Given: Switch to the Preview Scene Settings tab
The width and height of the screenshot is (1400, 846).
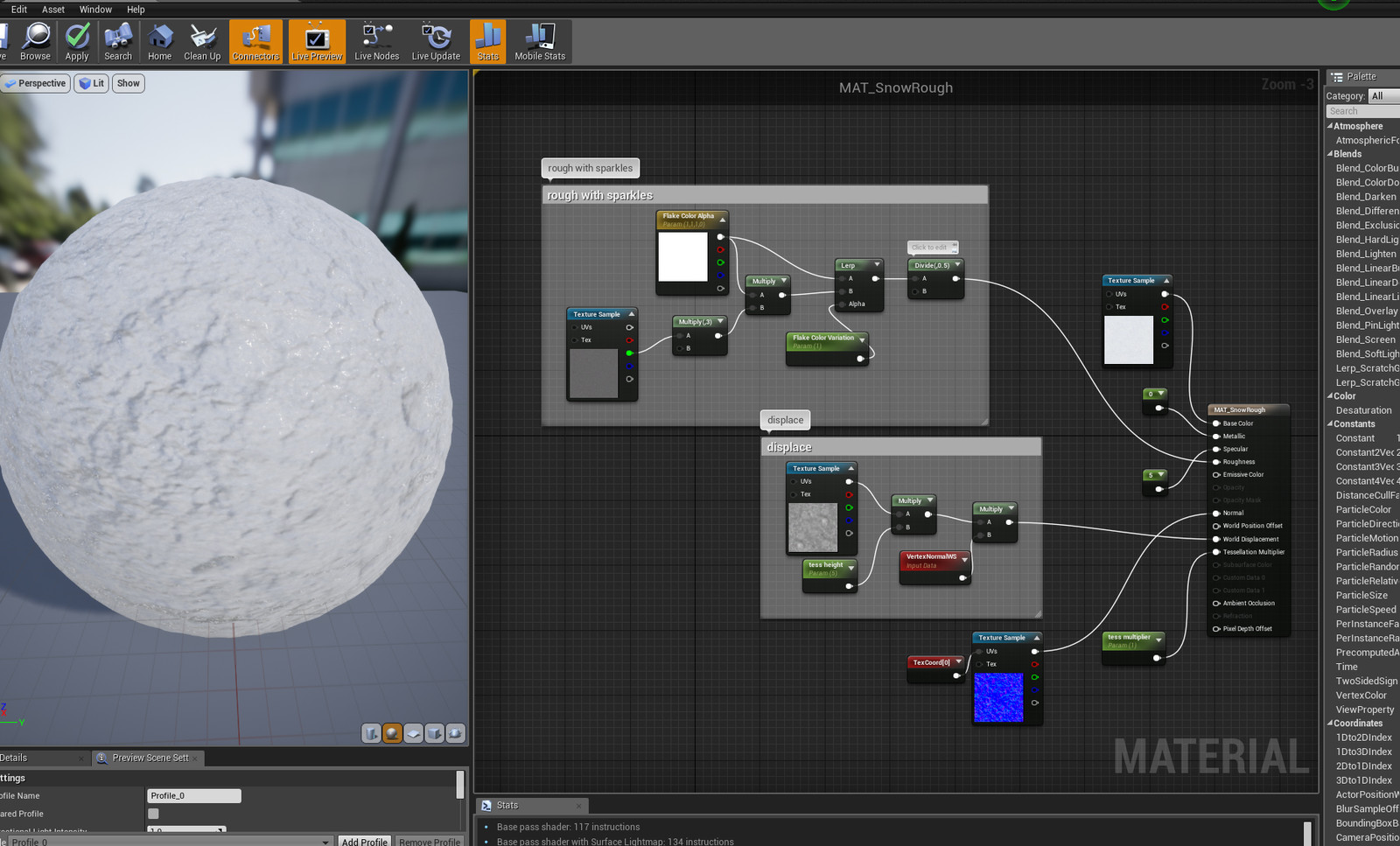Looking at the screenshot, I should coord(150,758).
